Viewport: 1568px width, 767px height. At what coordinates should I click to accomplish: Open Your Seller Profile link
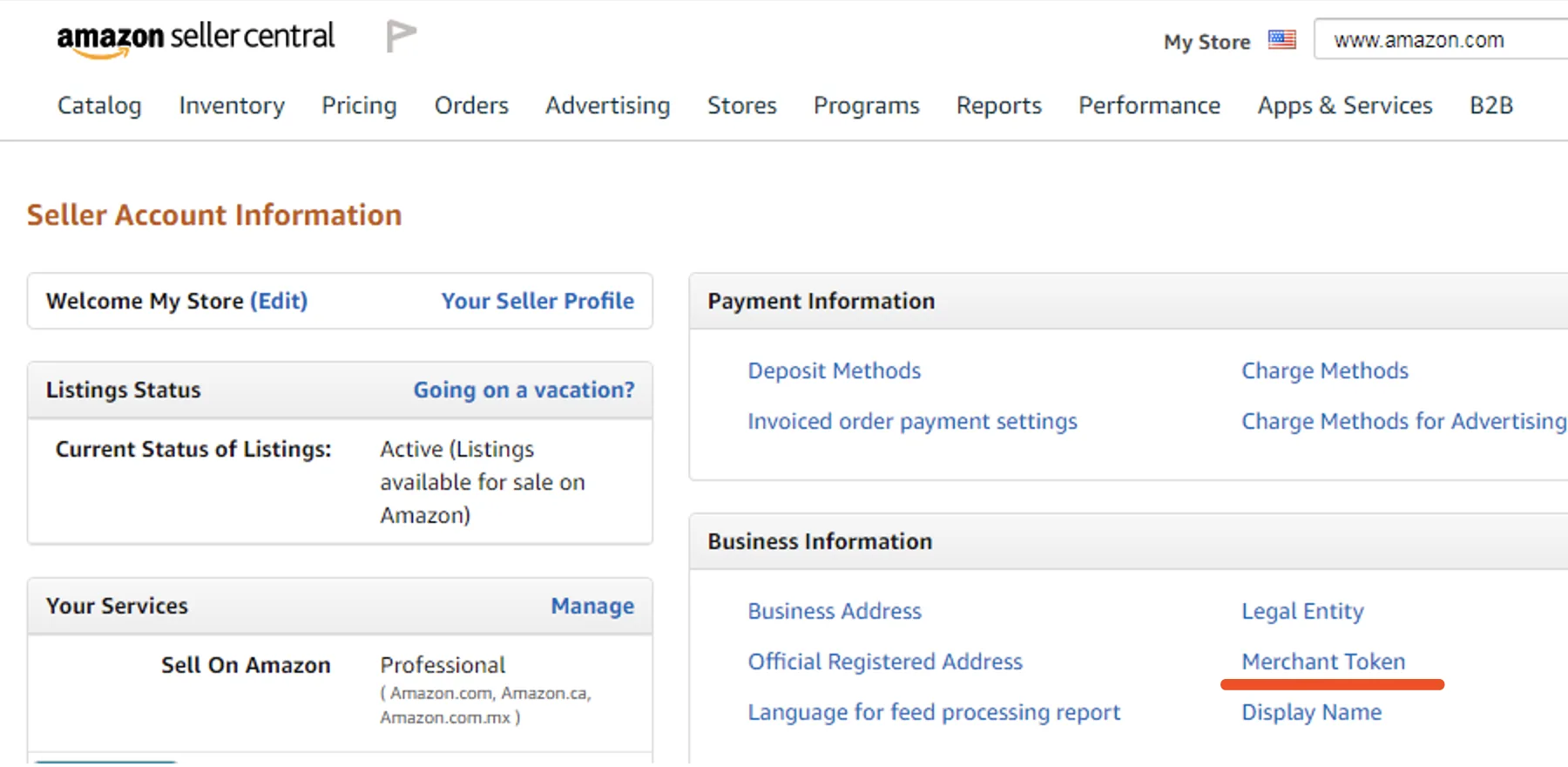[x=537, y=301]
